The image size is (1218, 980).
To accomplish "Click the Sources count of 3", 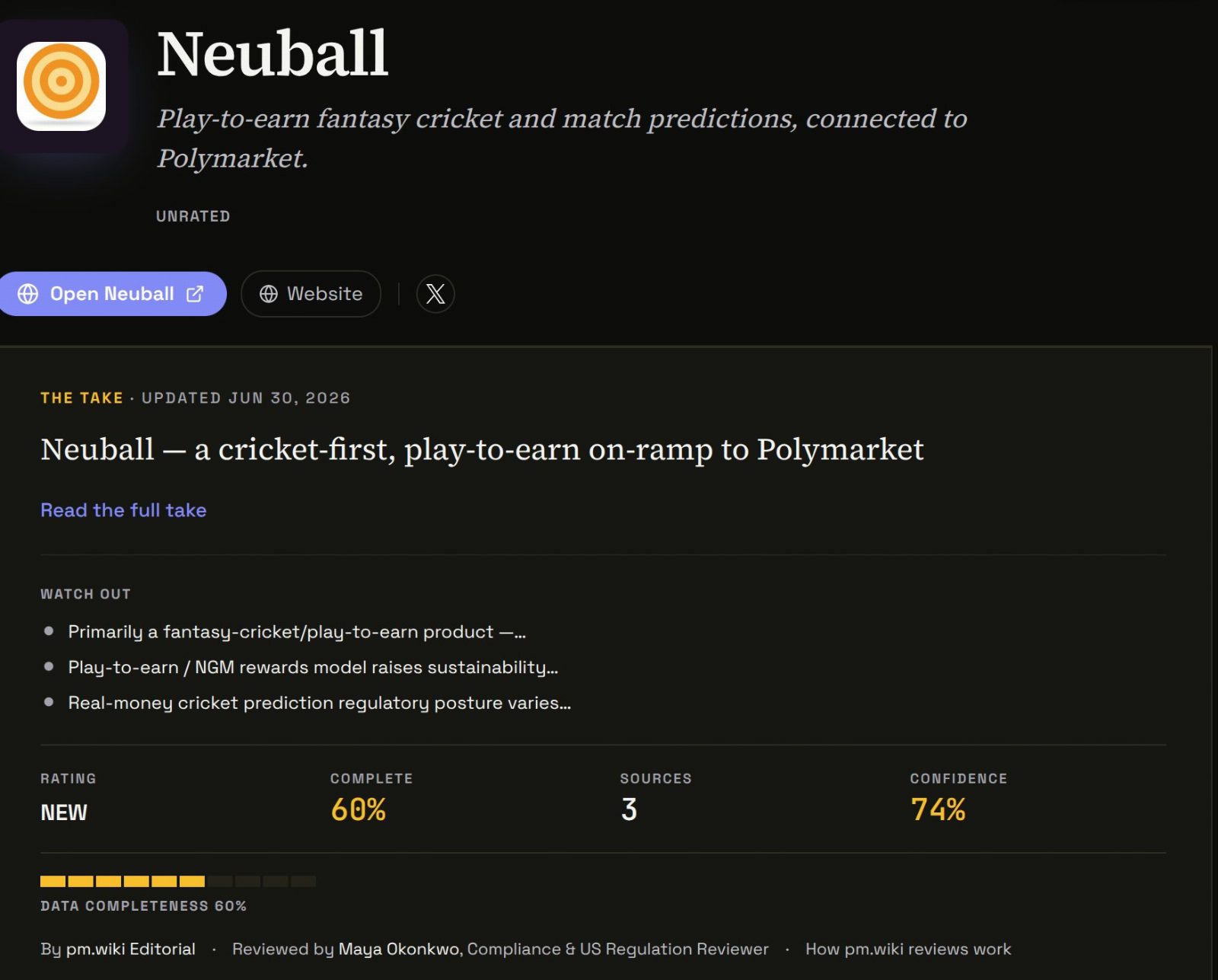I will pos(629,809).
